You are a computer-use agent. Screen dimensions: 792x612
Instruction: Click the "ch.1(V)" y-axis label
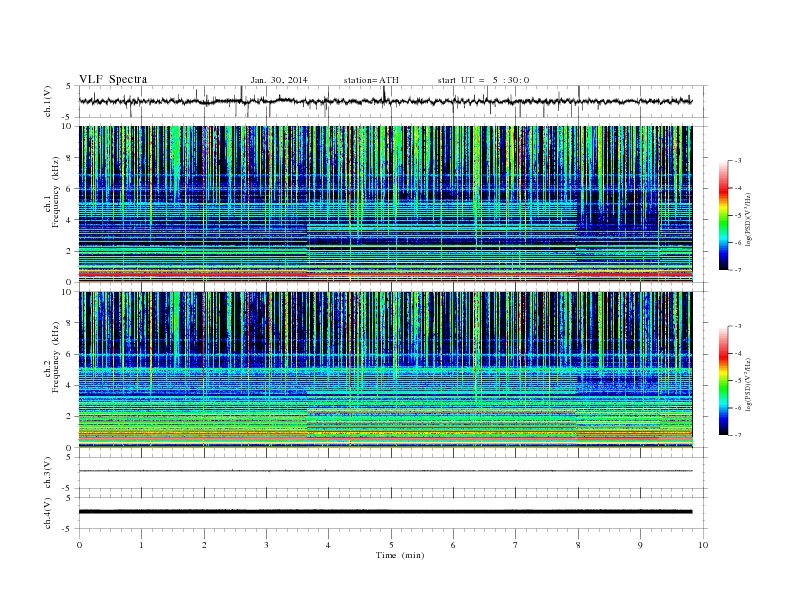point(48,101)
